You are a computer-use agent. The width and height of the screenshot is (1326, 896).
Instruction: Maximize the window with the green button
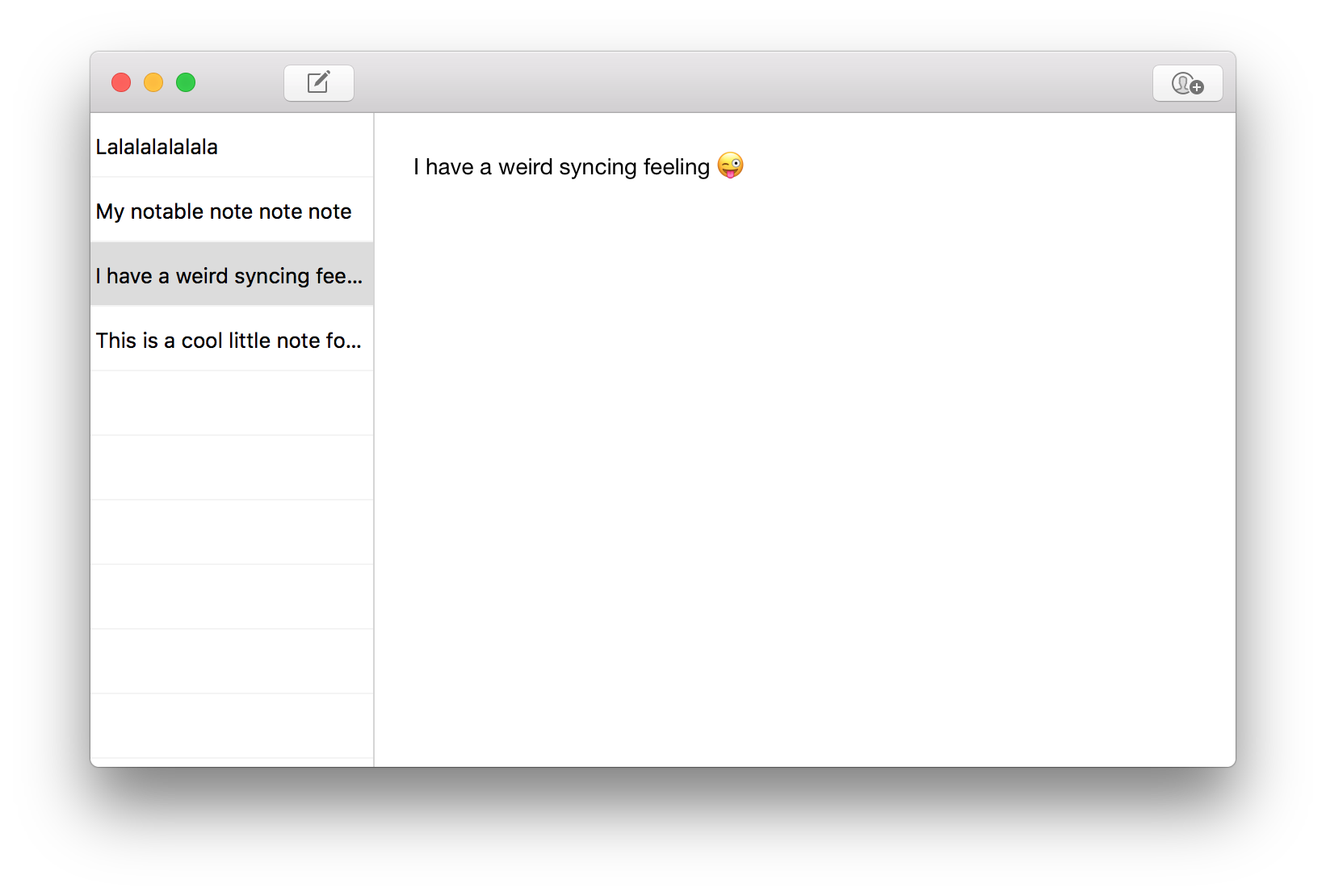coord(186,82)
